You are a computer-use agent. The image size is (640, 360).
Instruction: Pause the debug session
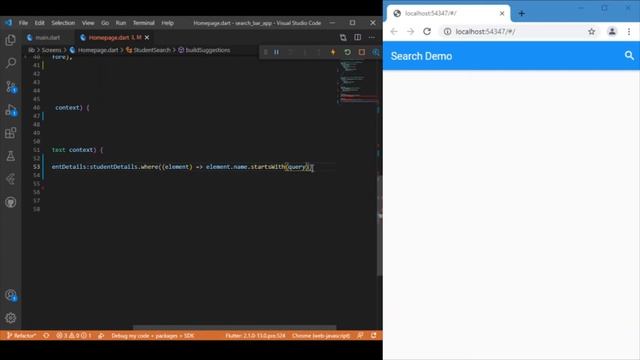277,52
